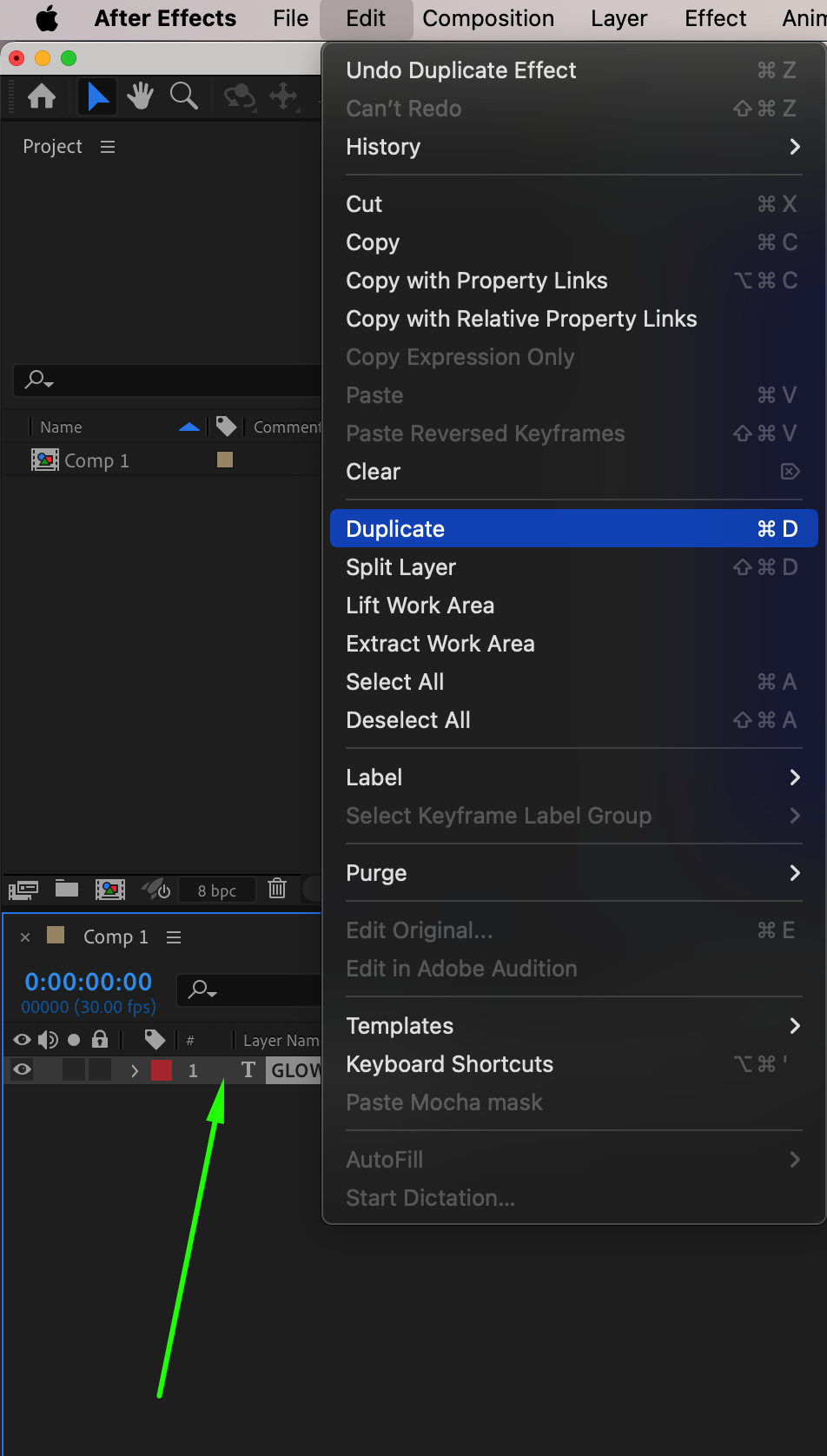
Task: Select the Pan camera tool
Action: pyautogui.click(x=284, y=96)
